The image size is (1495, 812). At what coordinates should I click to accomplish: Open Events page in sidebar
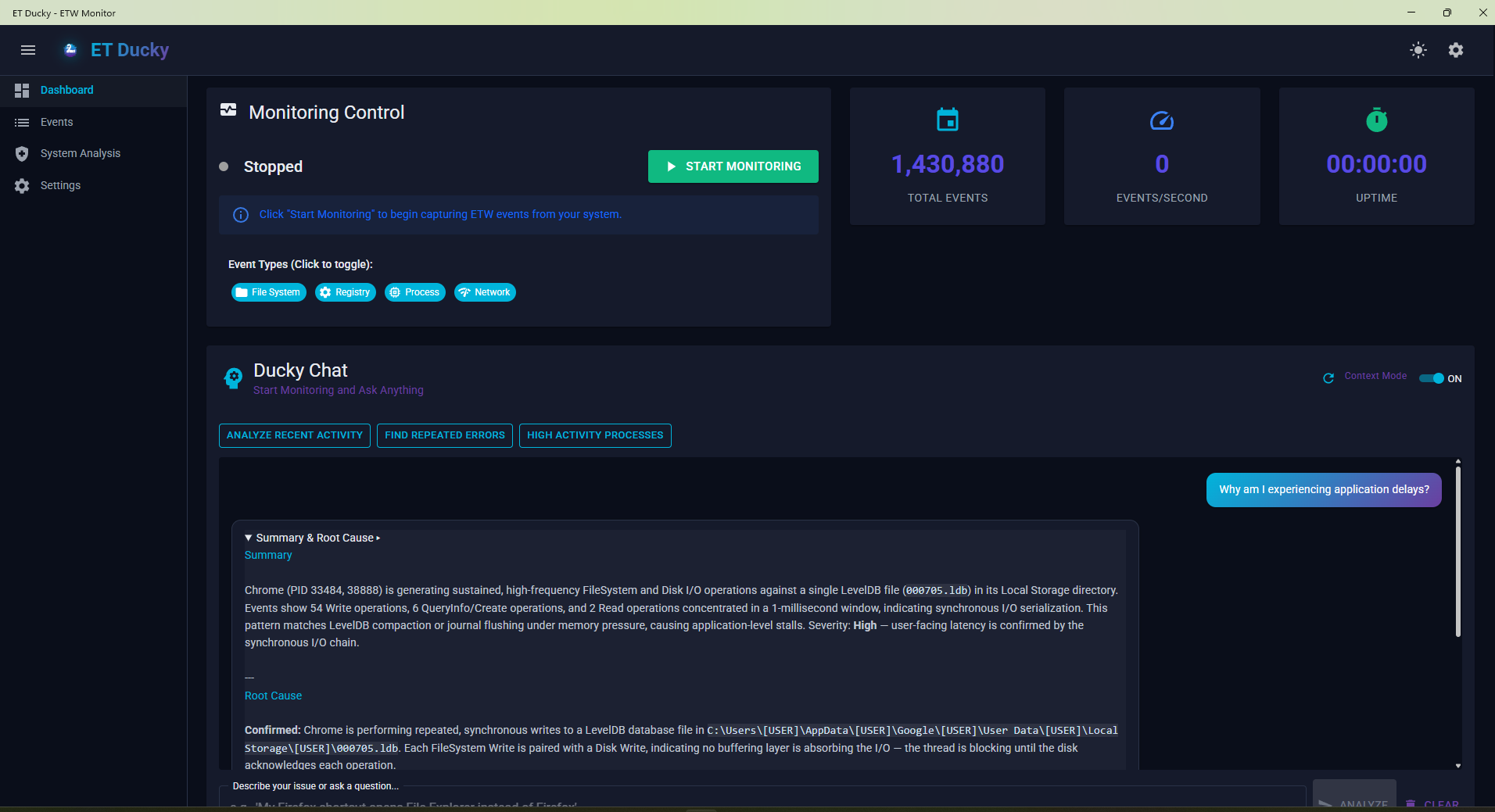(x=56, y=122)
